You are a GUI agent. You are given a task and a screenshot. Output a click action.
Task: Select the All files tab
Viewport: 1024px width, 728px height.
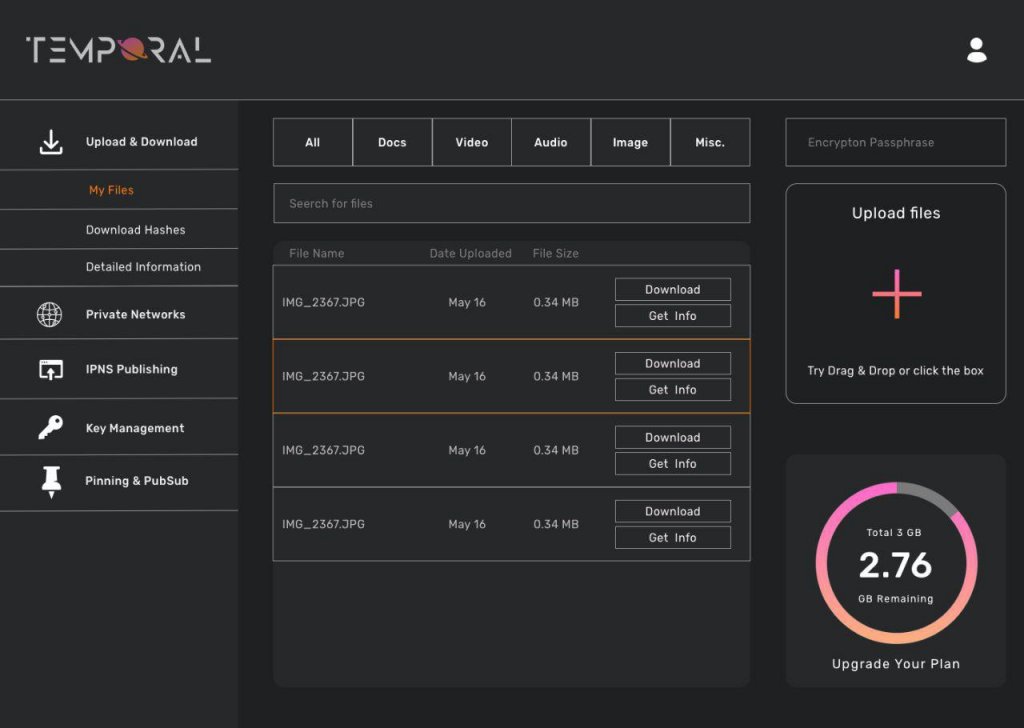(x=312, y=142)
